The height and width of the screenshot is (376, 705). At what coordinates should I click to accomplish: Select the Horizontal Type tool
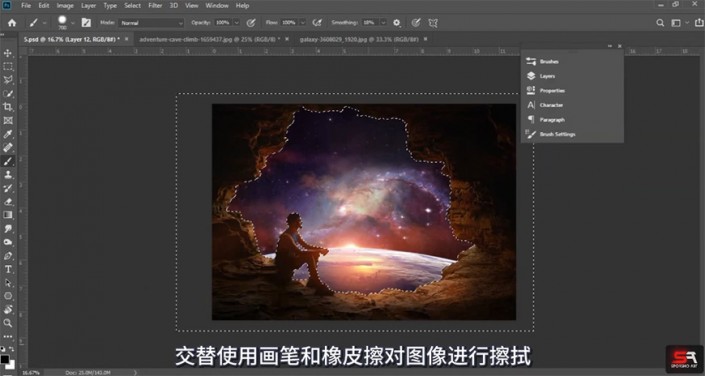coord(8,269)
